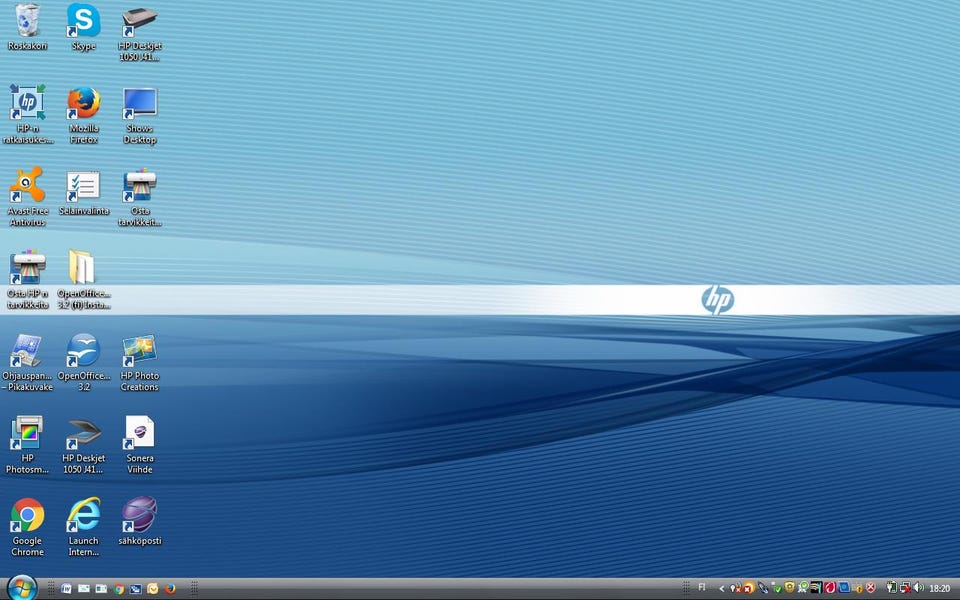Select the Avast Free Antivirus shortcut
Screen dimensions: 960x600
point(28,197)
